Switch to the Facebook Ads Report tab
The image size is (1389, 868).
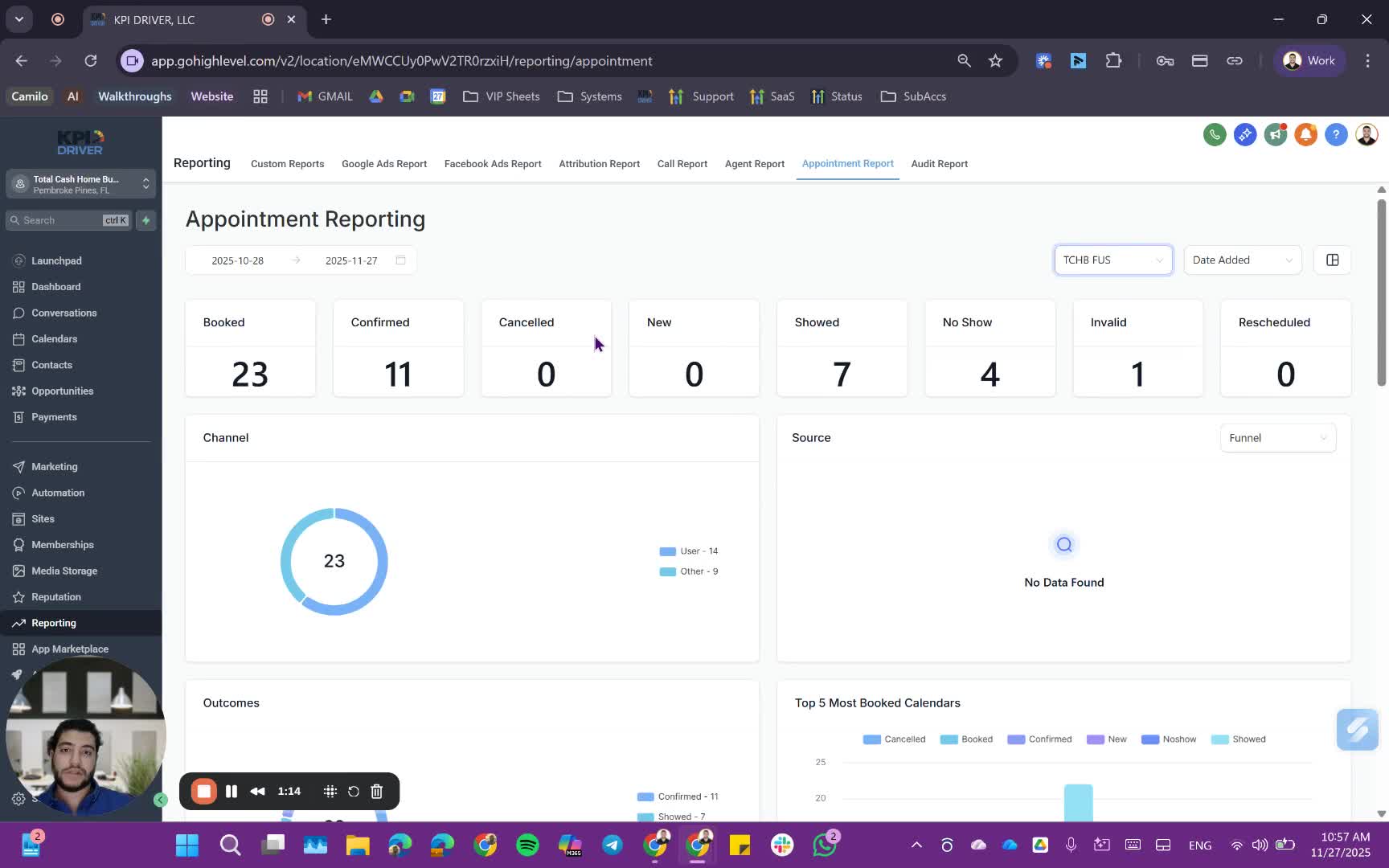pos(493,164)
